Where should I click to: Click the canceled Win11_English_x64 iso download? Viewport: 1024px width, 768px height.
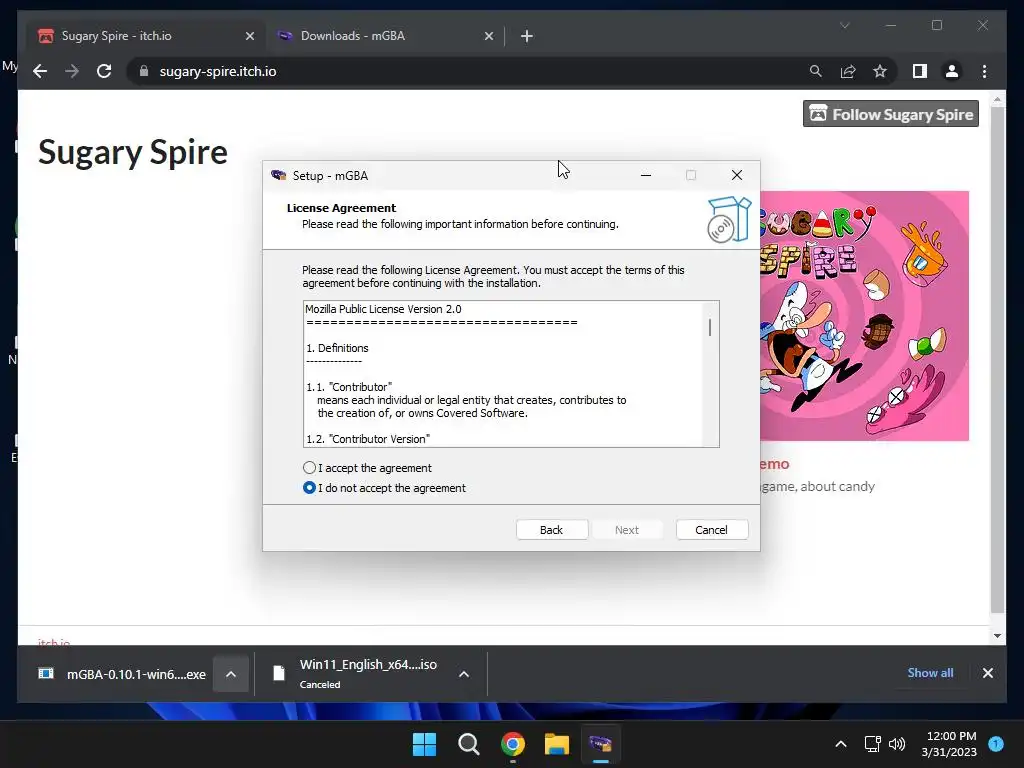[x=357, y=674]
